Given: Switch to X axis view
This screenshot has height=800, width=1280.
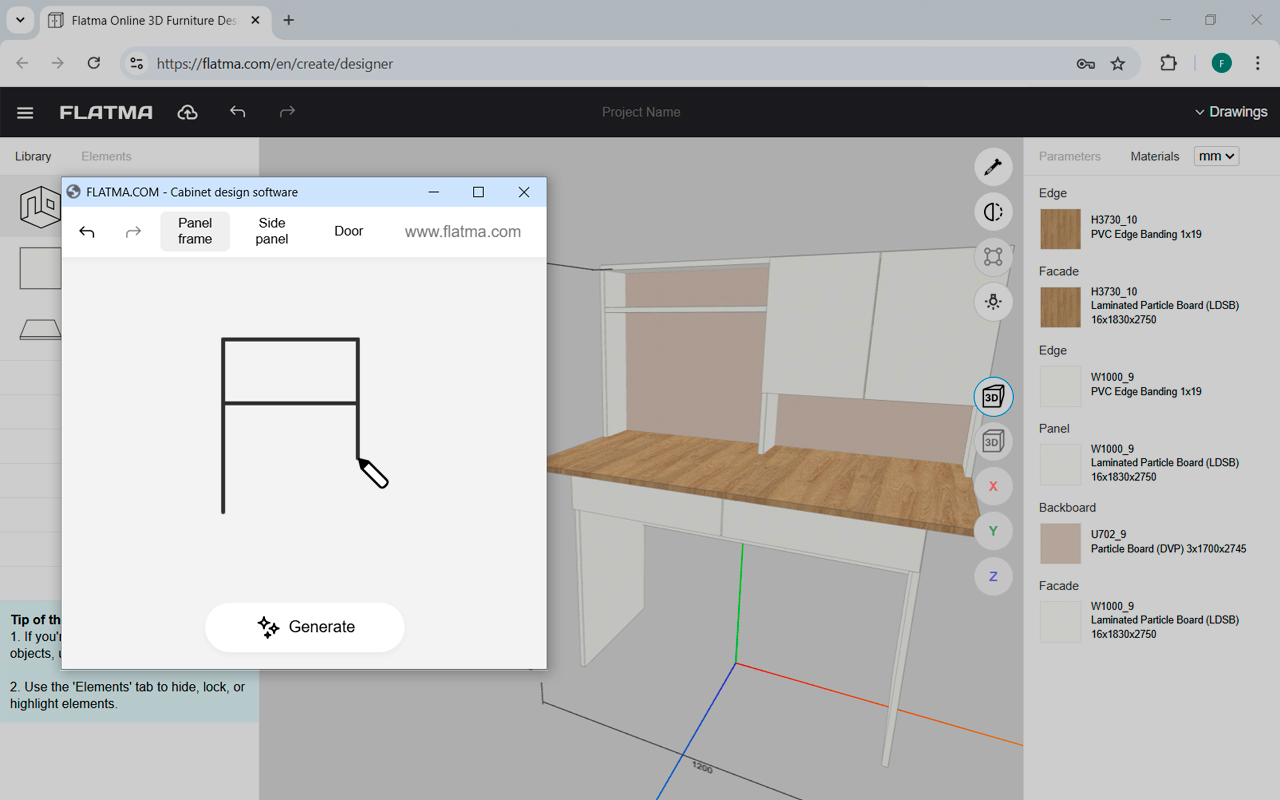Looking at the screenshot, I should tap(993, 487).
